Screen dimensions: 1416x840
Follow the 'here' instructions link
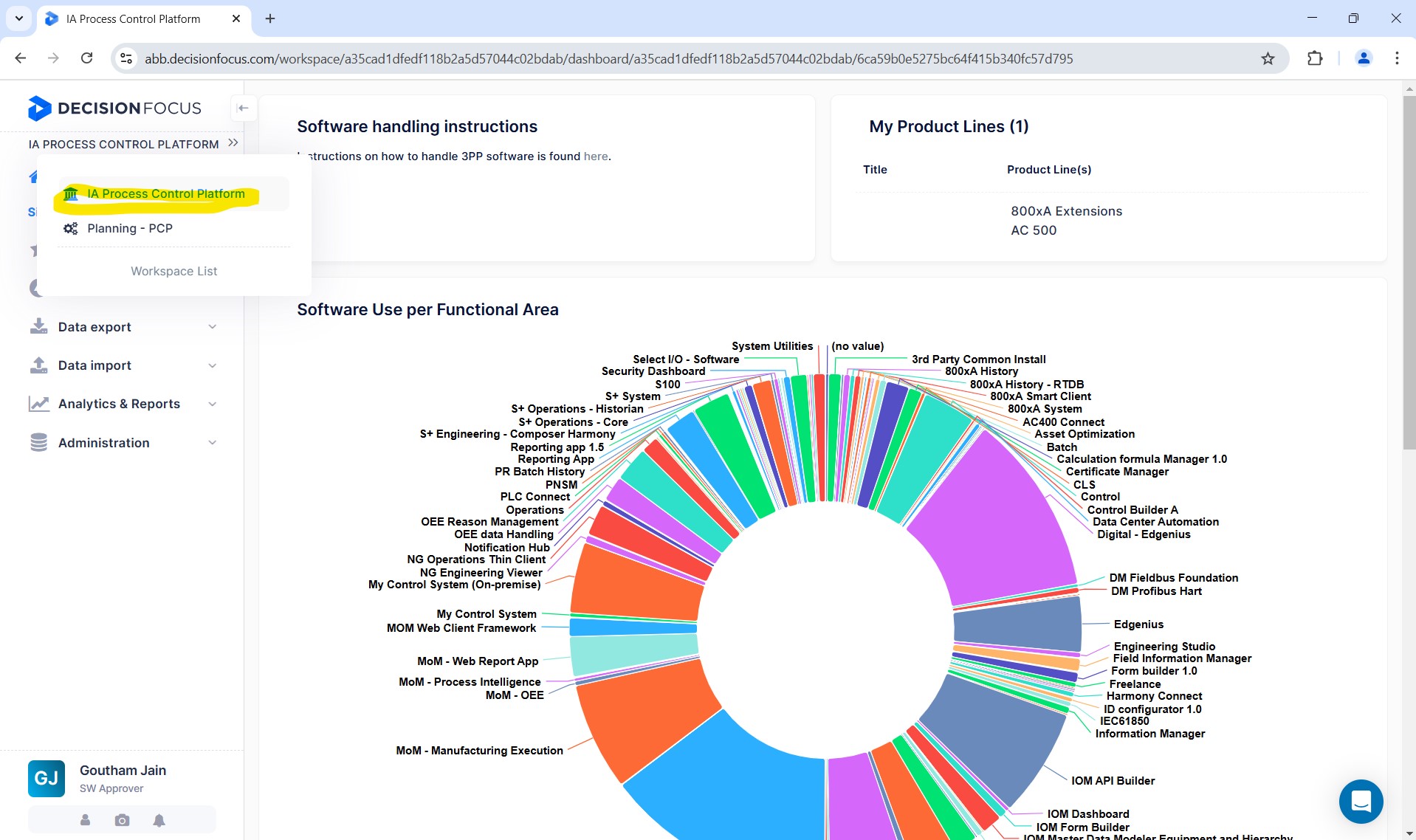click(596, 156)
